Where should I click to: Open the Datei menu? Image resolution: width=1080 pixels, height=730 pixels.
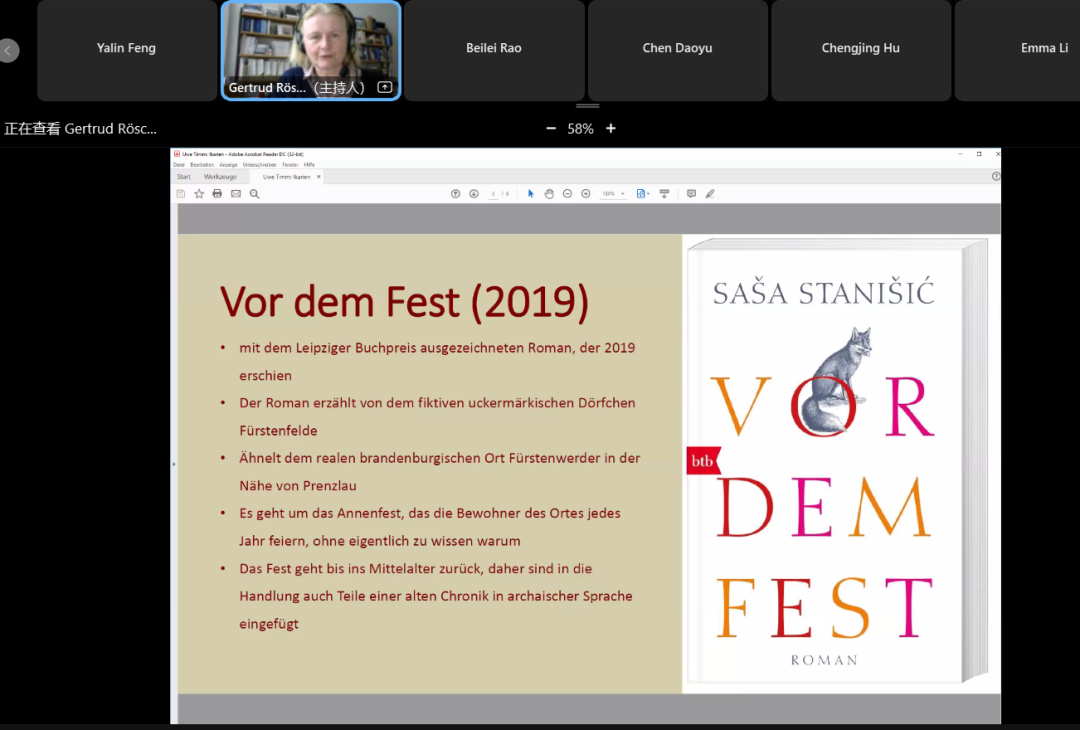[179, 165]
